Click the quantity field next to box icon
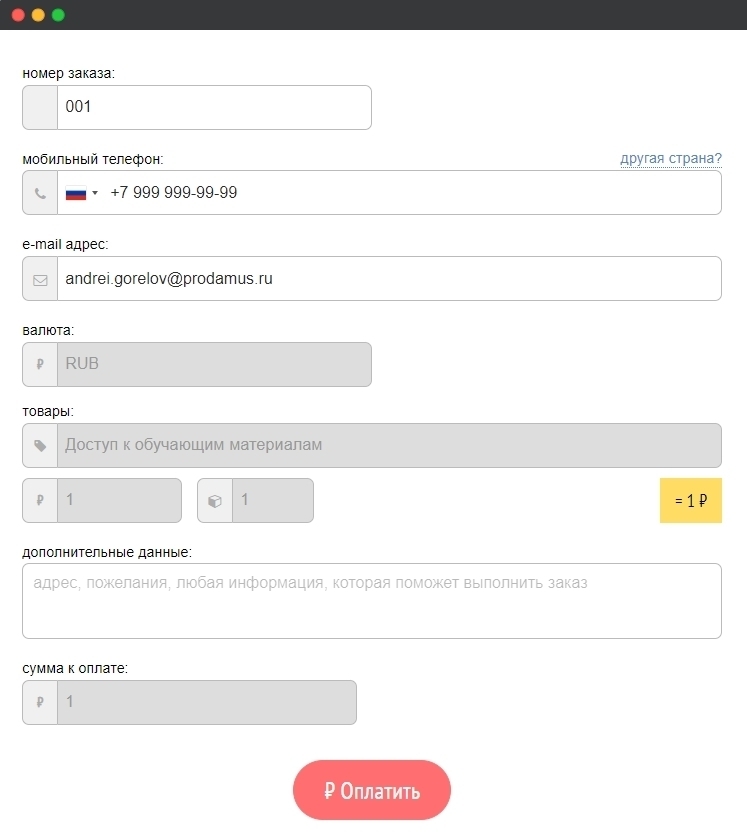 [x=272, y=501]
